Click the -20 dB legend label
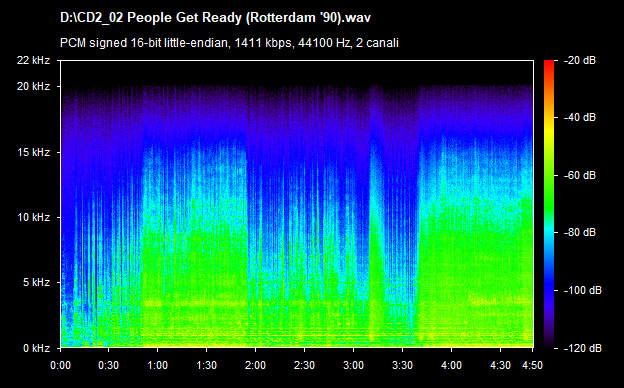This screenshot has width=624, height=388. (x=580, y=60)
